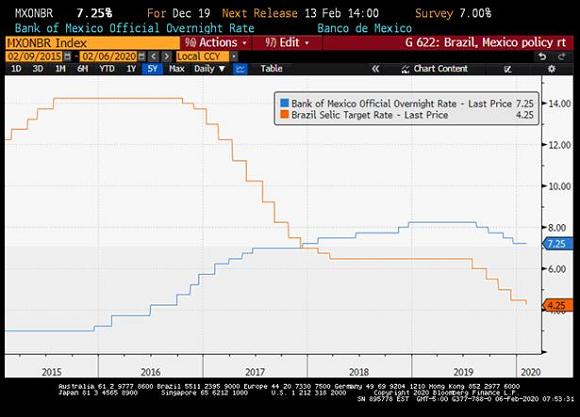Click legend text Bank of Mexico Official Overnight Rate
Screen dimensions: 580x417
pos(374,104)
